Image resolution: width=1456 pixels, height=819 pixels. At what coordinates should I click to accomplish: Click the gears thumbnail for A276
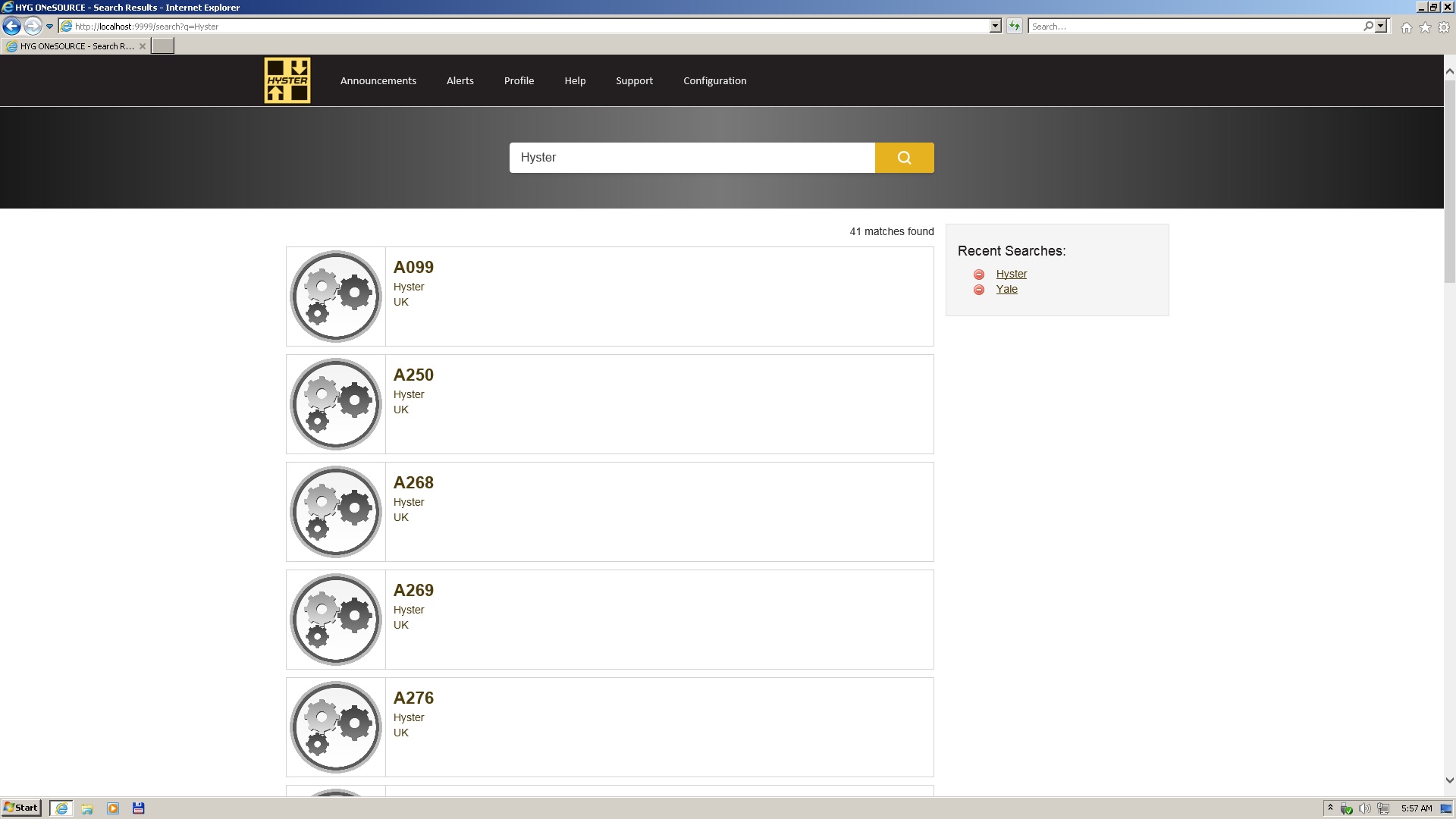point(336,727)
